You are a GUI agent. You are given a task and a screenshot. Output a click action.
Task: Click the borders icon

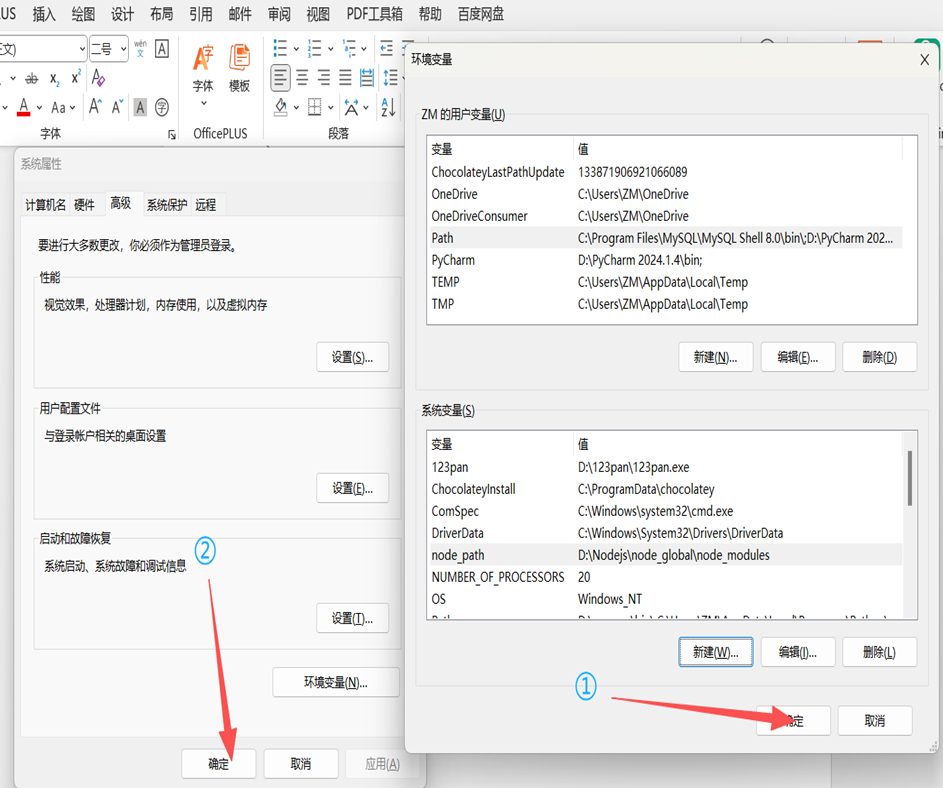tap(315, 107)
